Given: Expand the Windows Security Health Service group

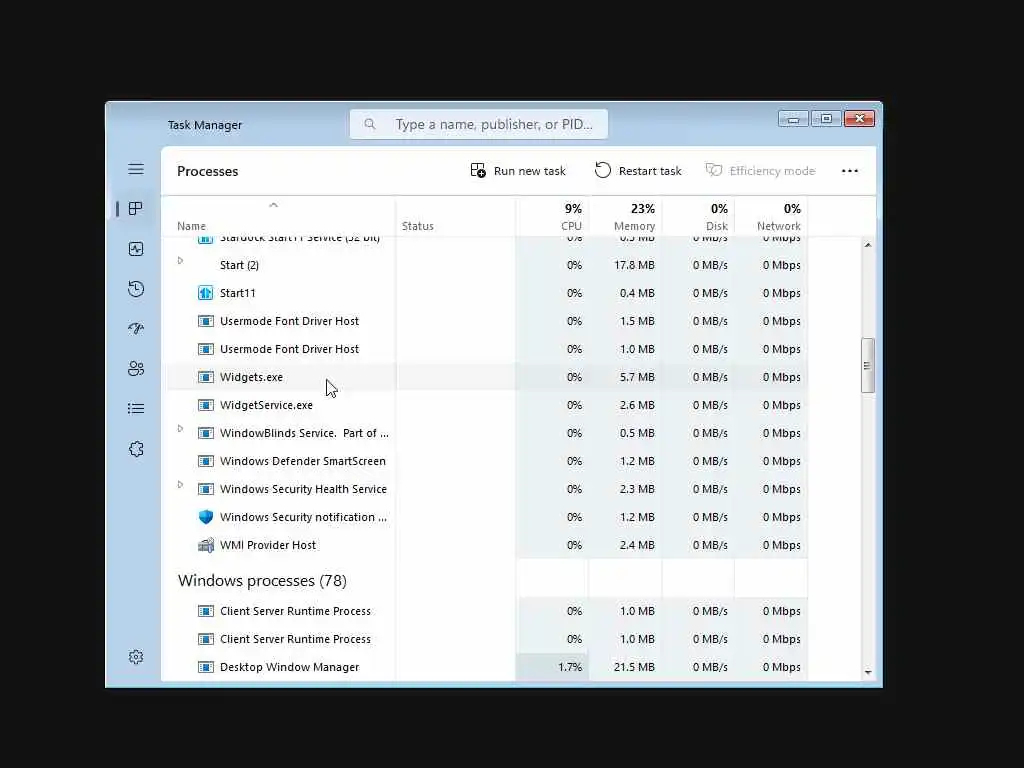Looking at the screenshot, I should pyautogui.click(x=180, y=485).
